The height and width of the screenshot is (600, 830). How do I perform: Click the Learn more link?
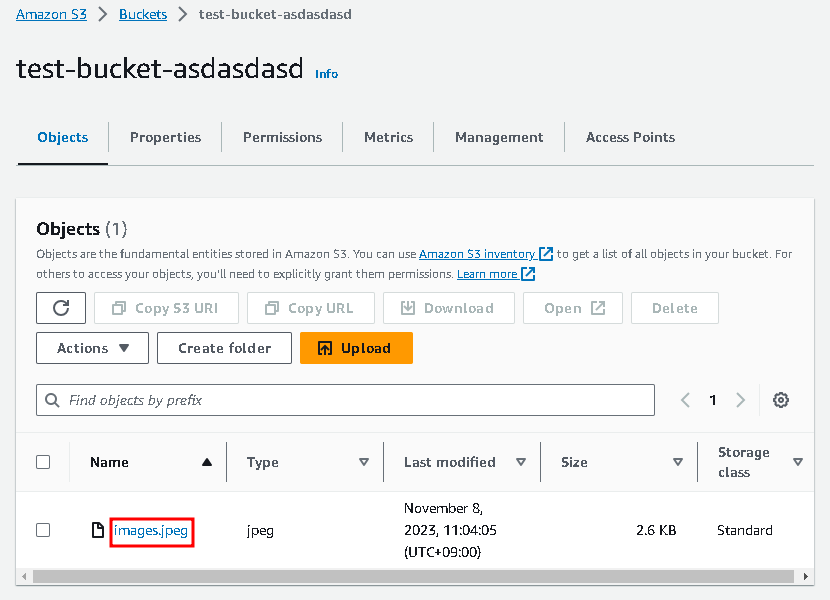point(487,274)
